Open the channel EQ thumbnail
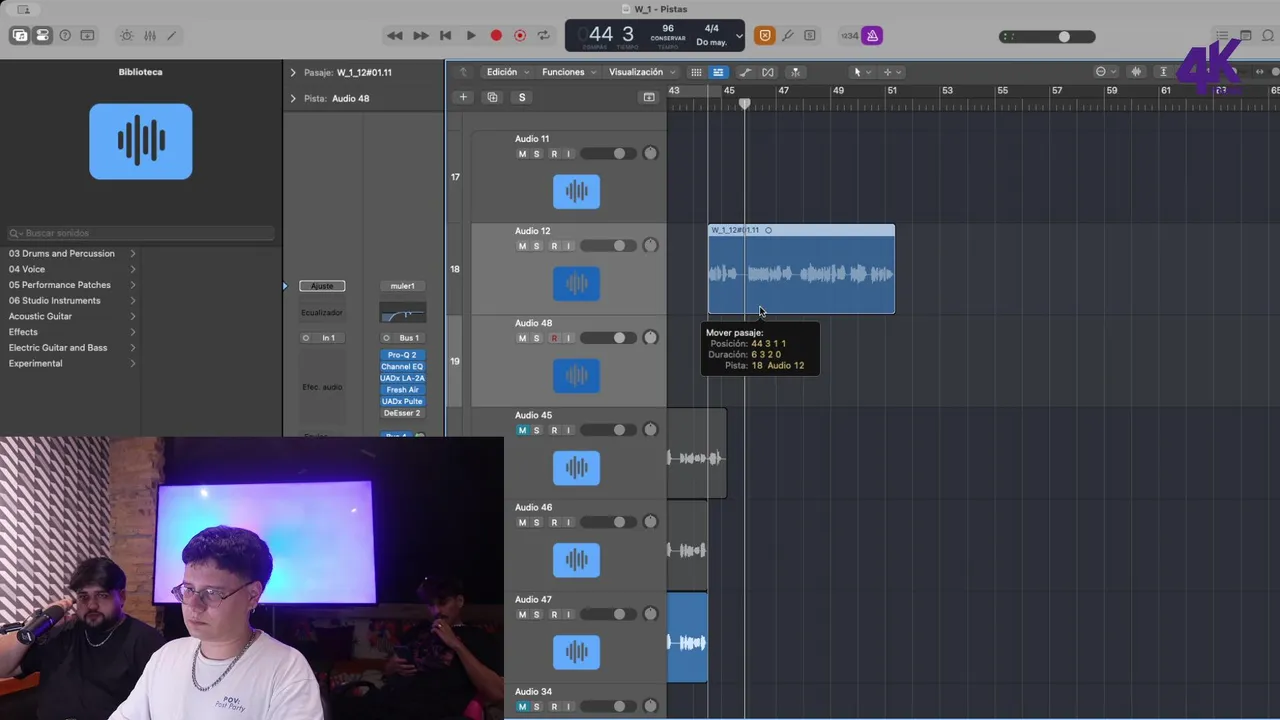This screenshot has height=720, width=1280. pyautogui.click(x=402, y=313)
